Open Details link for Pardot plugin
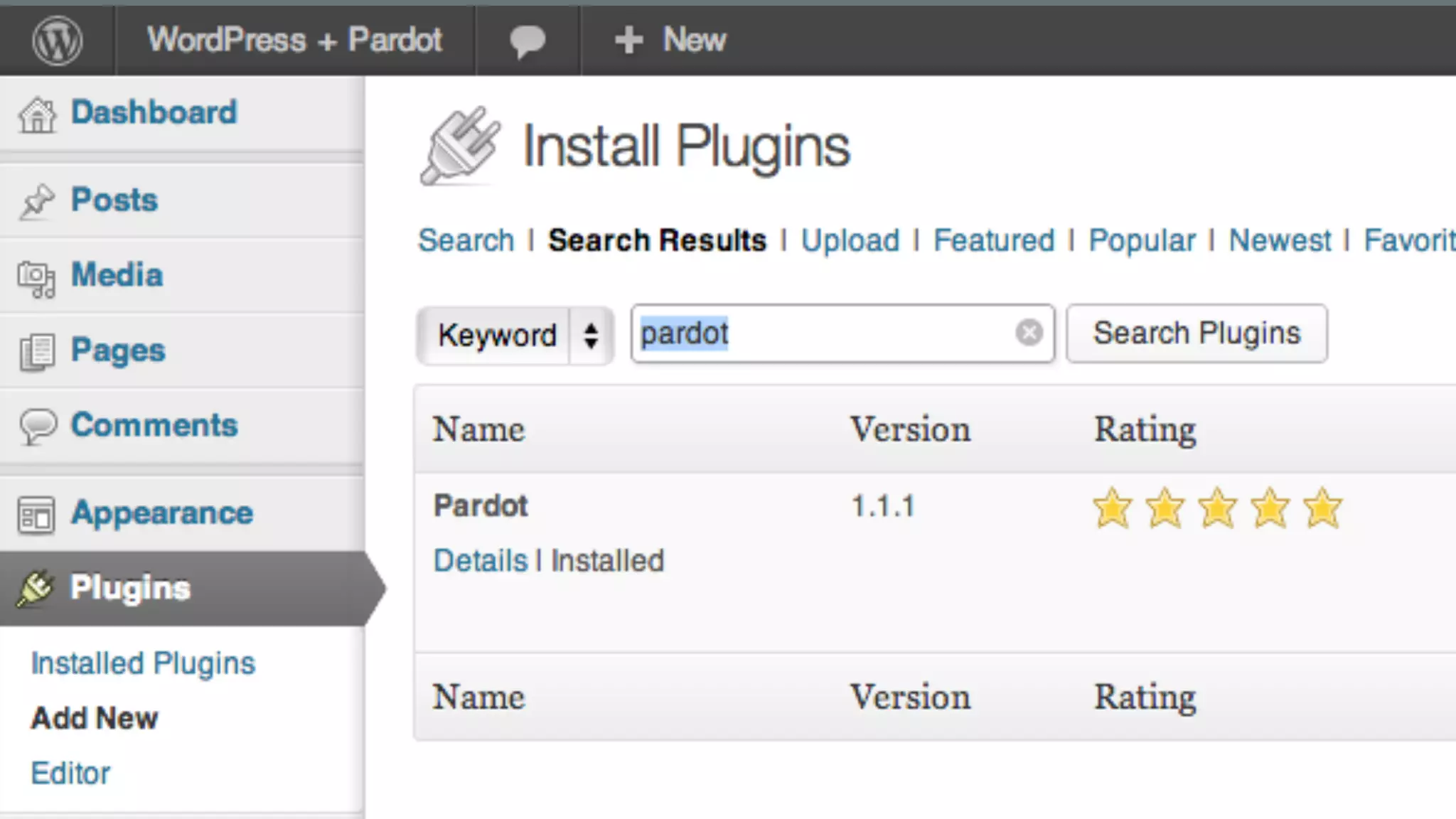Viewport: 1456px width, 819px height. [481, 561]
